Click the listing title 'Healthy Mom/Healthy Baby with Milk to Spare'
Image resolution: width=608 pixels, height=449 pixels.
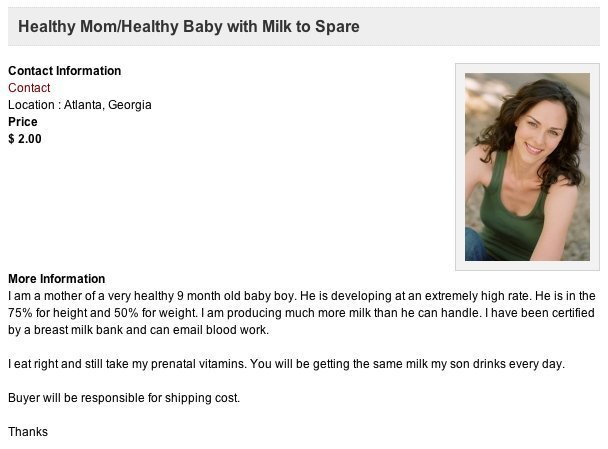point(189,26)
